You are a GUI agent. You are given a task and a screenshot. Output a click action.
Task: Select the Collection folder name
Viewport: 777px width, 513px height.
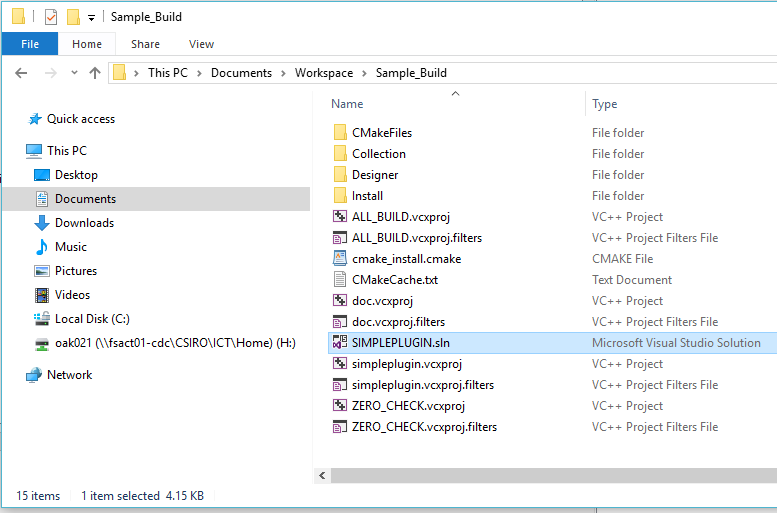tap(379, 154)
